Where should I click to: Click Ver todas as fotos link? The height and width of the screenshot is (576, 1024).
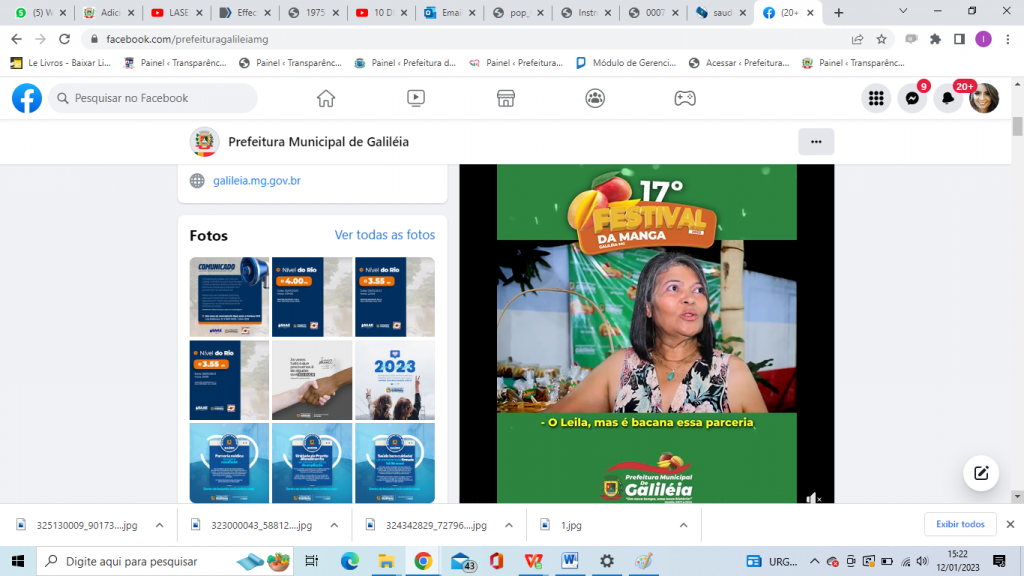pyautogui.click(x=385, y=235)
